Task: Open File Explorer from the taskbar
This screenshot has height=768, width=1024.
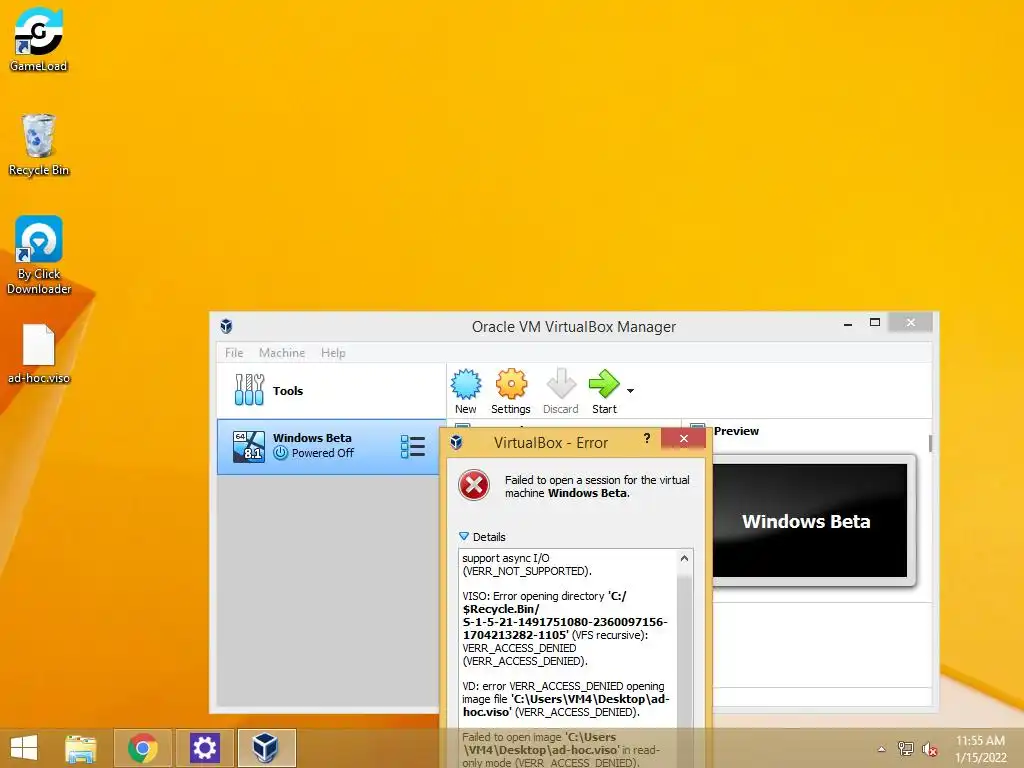Action: (80, 748)
